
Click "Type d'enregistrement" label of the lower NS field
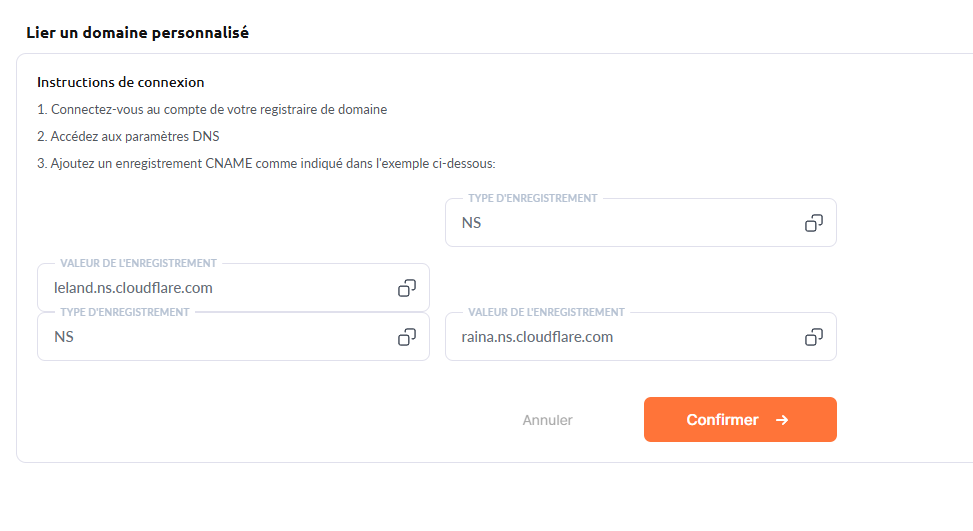[x=124, y=312]
